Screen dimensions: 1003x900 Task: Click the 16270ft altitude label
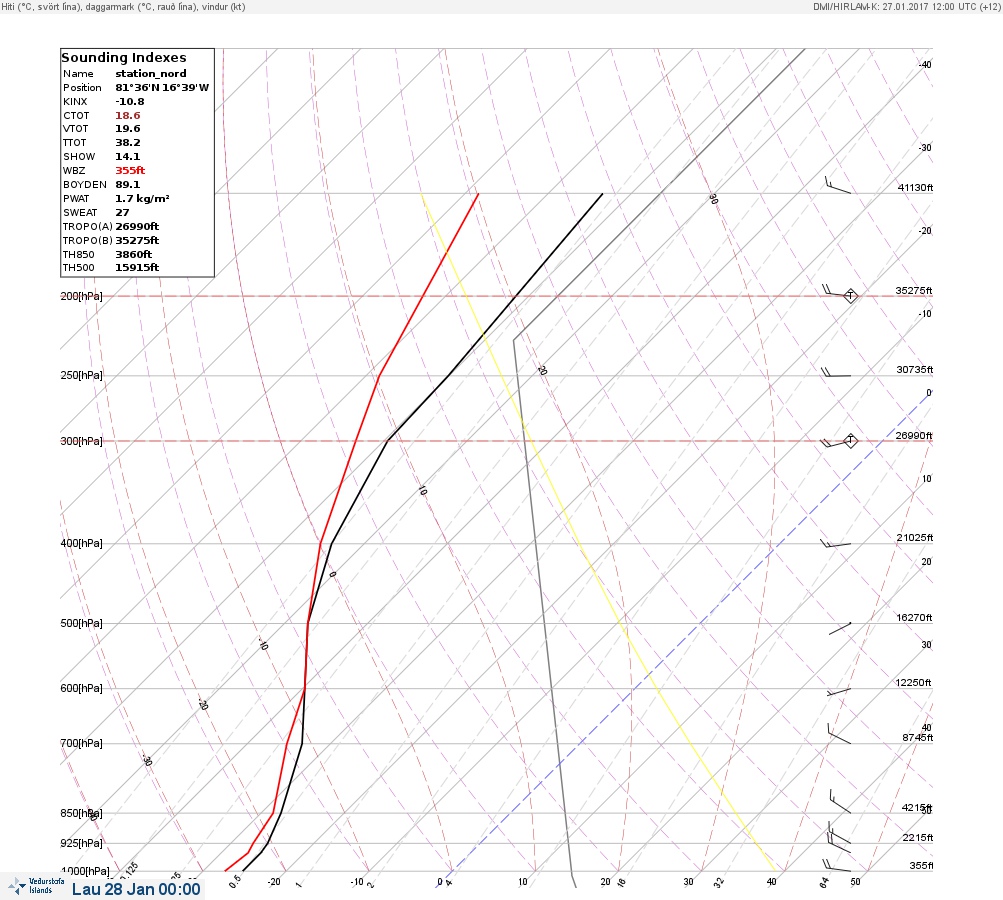(914, 617)
